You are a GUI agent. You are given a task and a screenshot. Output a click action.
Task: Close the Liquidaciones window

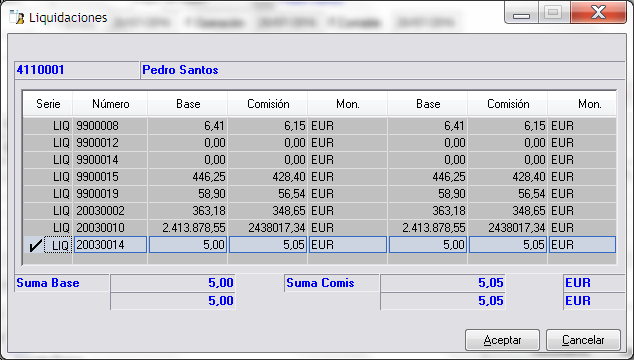click(x=598, y=13)
